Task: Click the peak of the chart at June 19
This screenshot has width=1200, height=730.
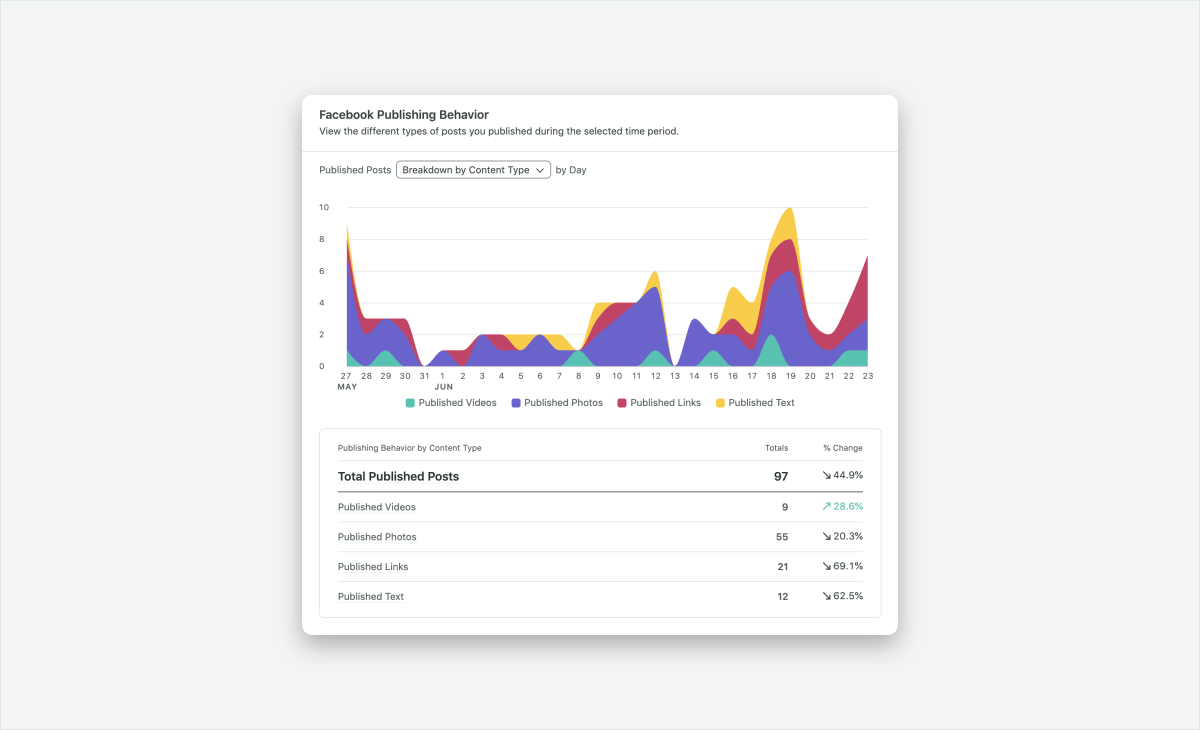Action: [790, 208]
